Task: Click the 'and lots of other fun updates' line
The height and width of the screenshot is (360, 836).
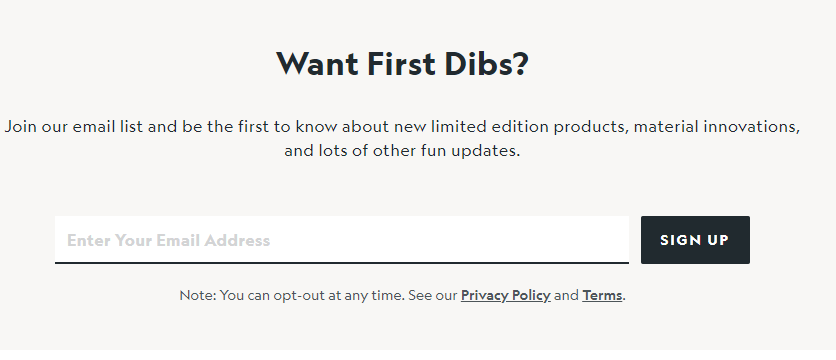Action: pos(402,151)
